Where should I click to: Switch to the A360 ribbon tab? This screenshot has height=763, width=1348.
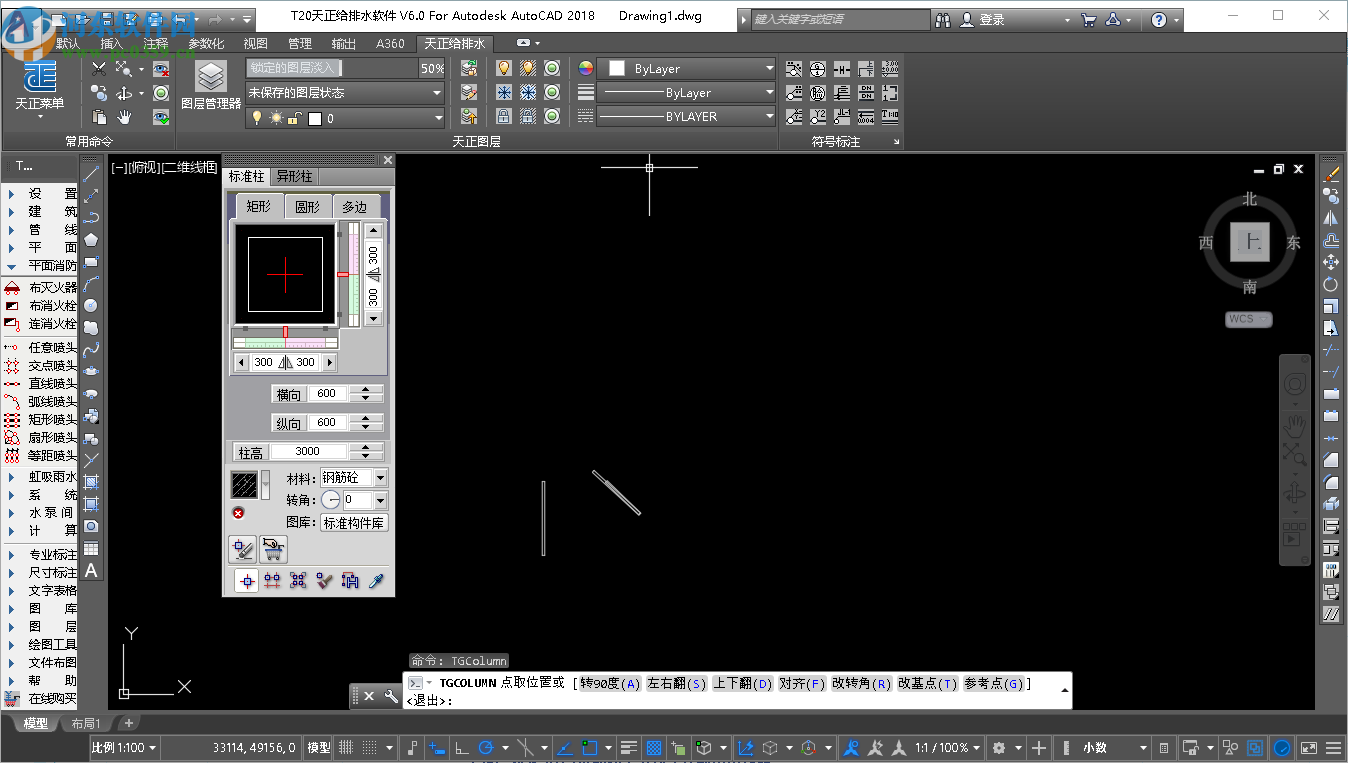click(390, 43)
